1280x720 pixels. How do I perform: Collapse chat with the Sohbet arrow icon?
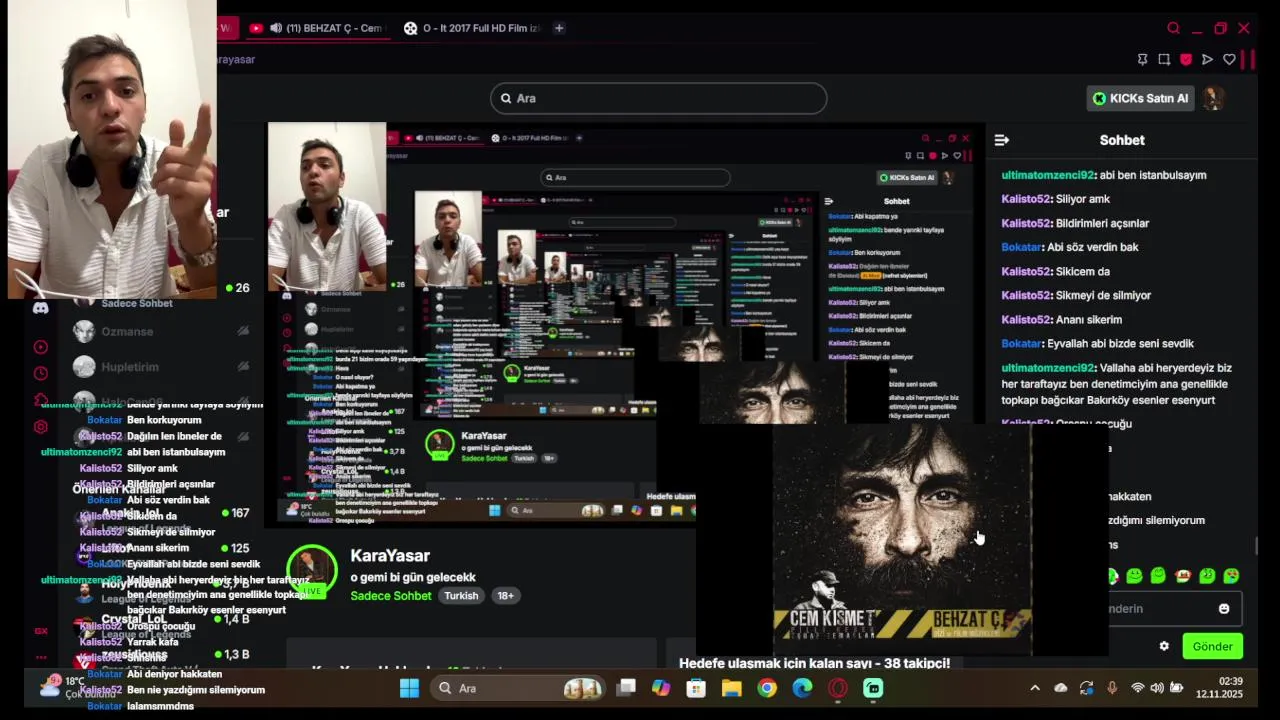coord(1002,140)
